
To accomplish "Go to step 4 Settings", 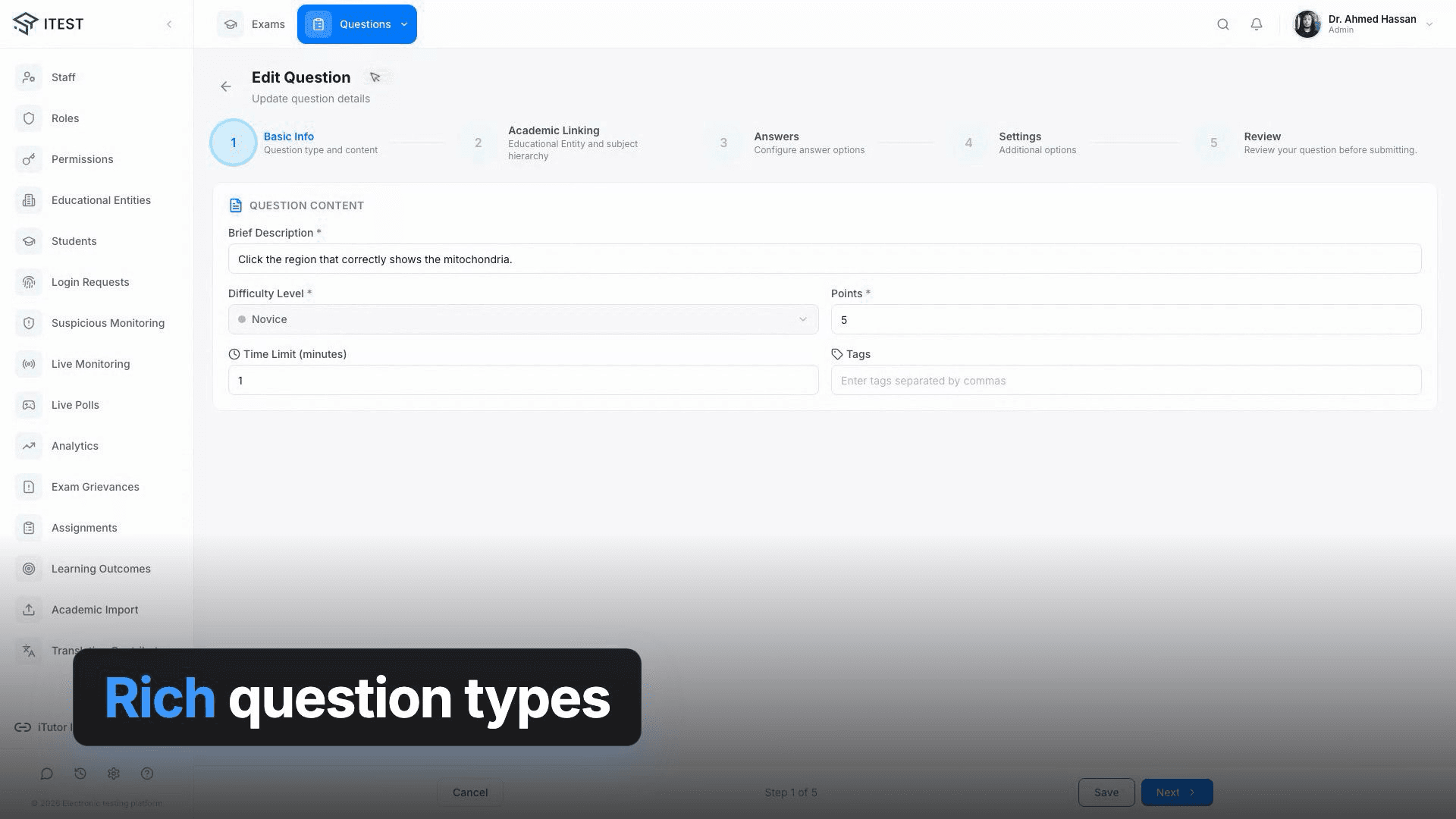I will point(1014,143).
